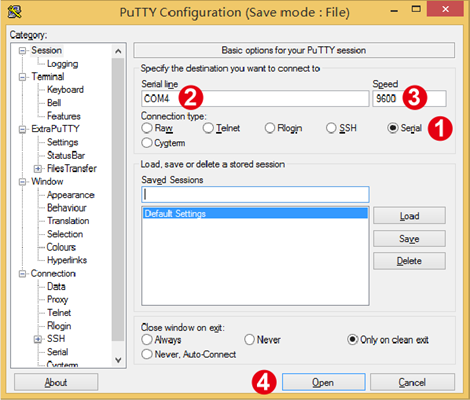Open the Hyperlinks category
The image size is (470, 400).
click(x=67, y=260)
